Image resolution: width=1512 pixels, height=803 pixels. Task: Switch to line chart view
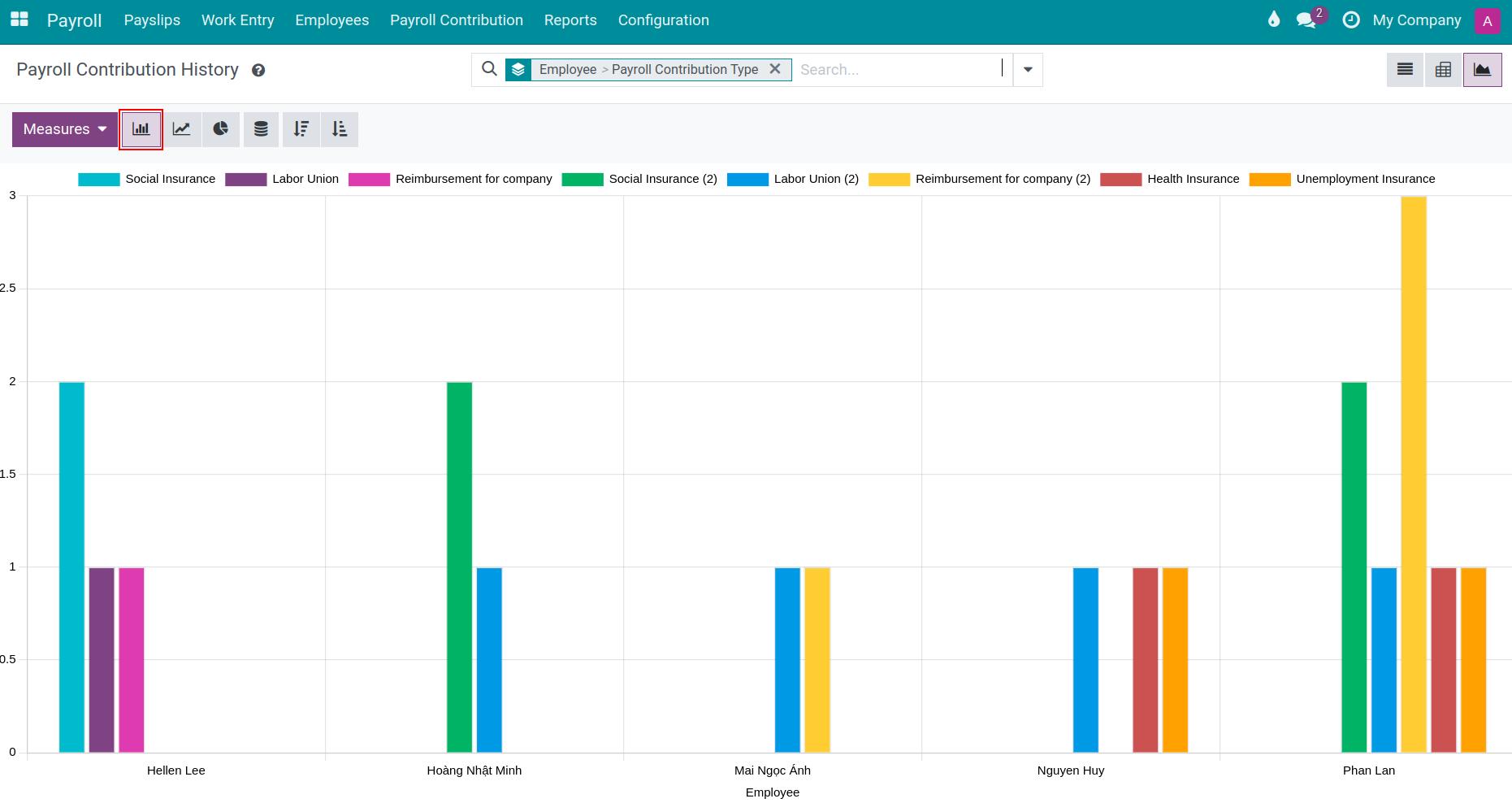(x=181, y=128)
